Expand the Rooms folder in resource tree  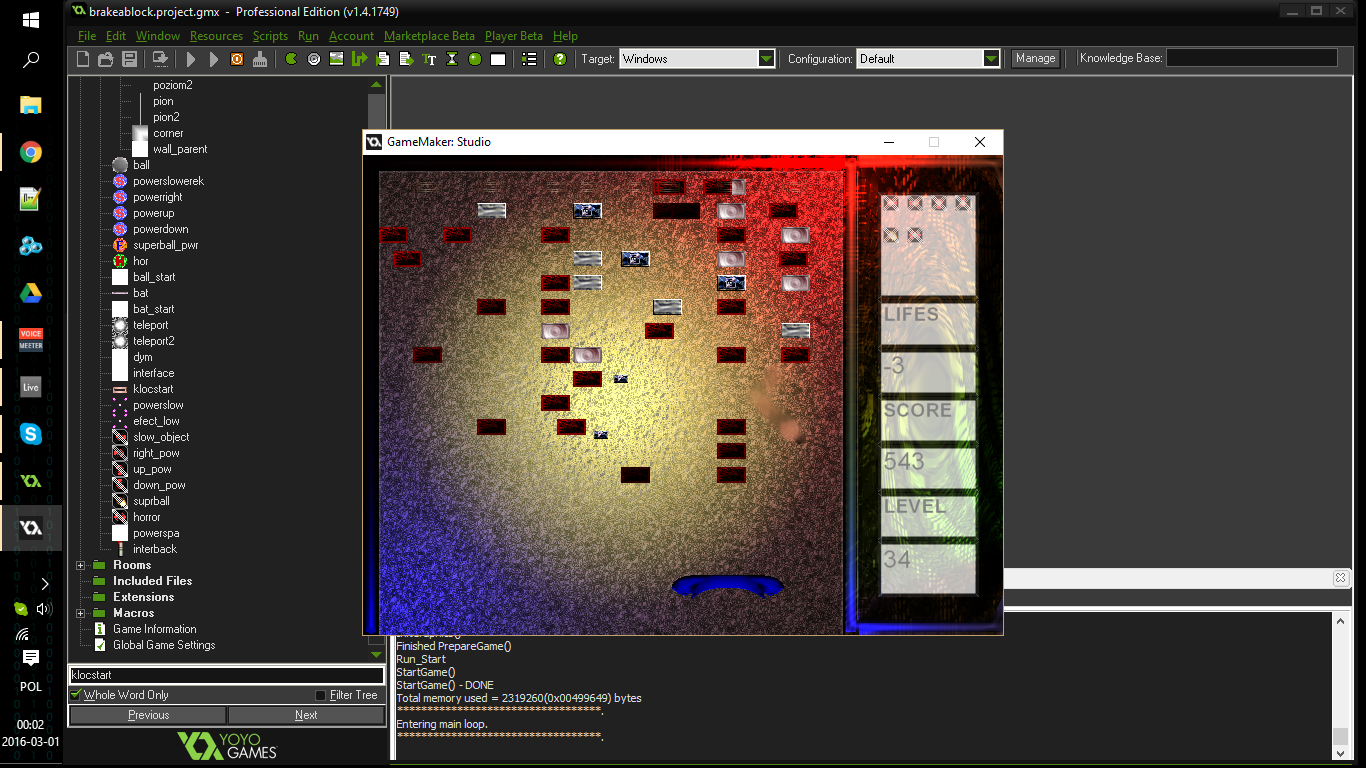[81, 565]
